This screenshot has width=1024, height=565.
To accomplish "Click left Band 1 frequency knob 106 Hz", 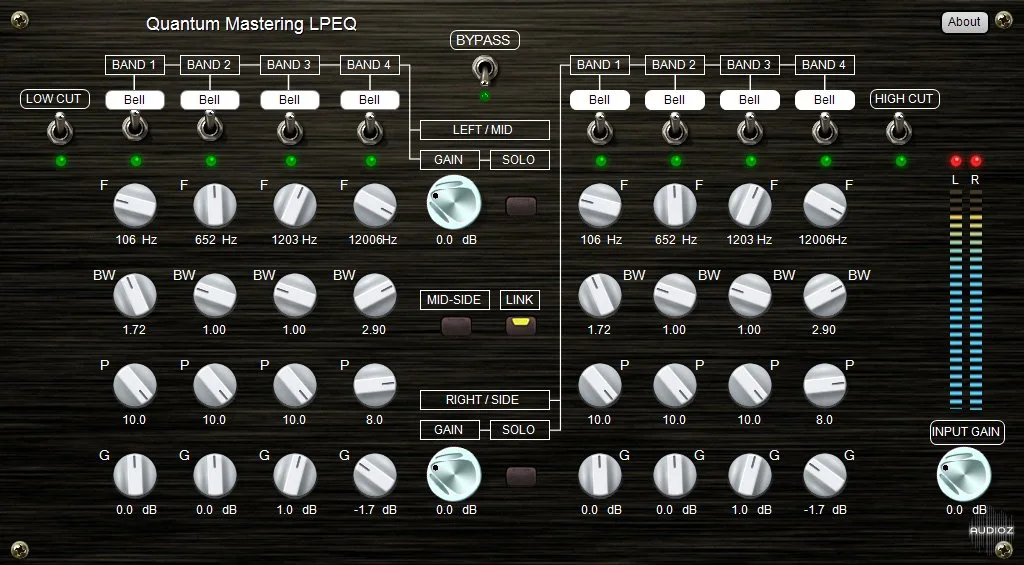I will (x=135, y=205).
